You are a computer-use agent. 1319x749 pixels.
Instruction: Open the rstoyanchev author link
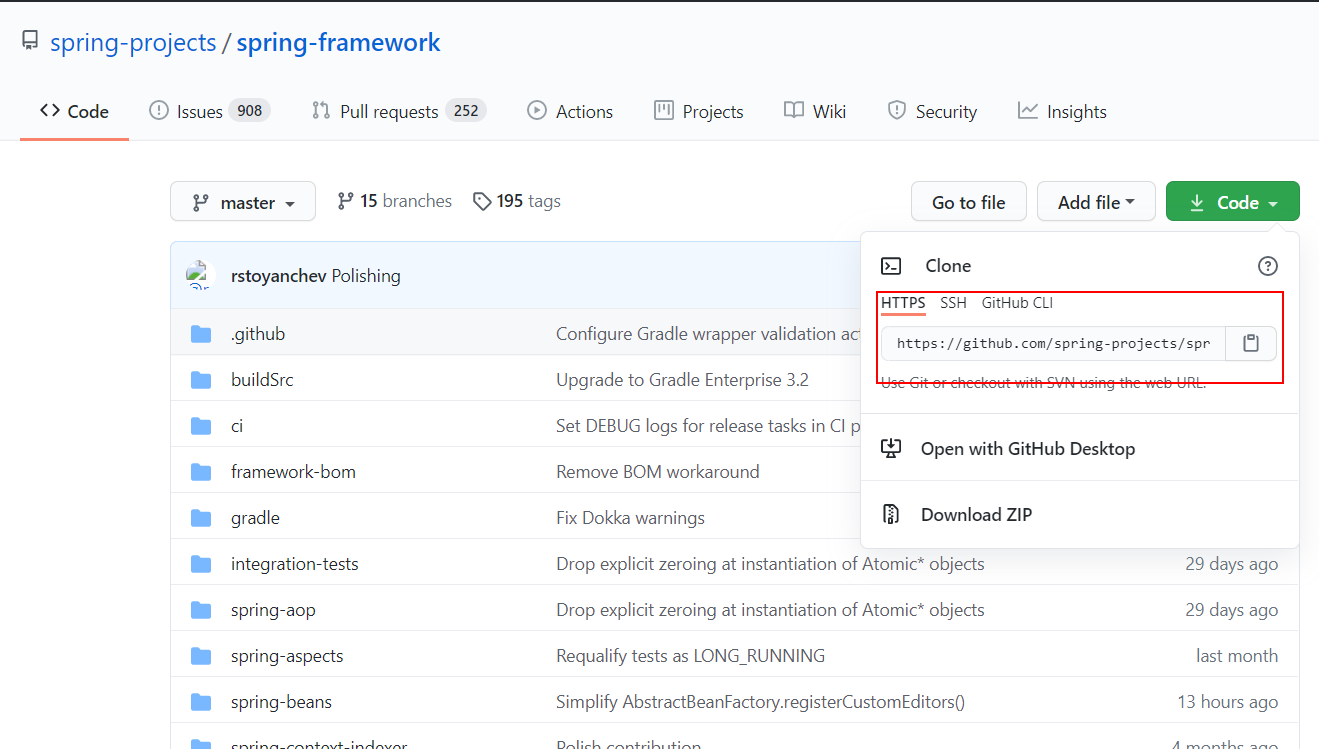[x=279, y=276]
